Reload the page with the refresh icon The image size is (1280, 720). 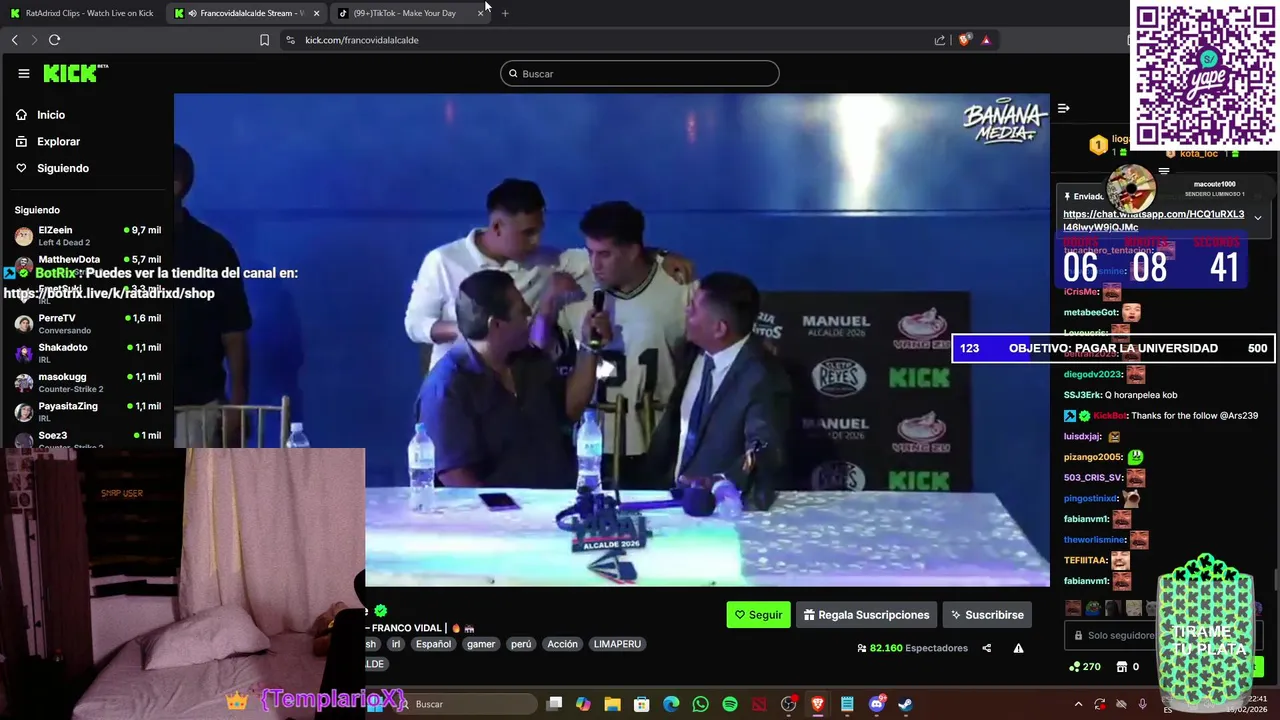click(54, 40)
